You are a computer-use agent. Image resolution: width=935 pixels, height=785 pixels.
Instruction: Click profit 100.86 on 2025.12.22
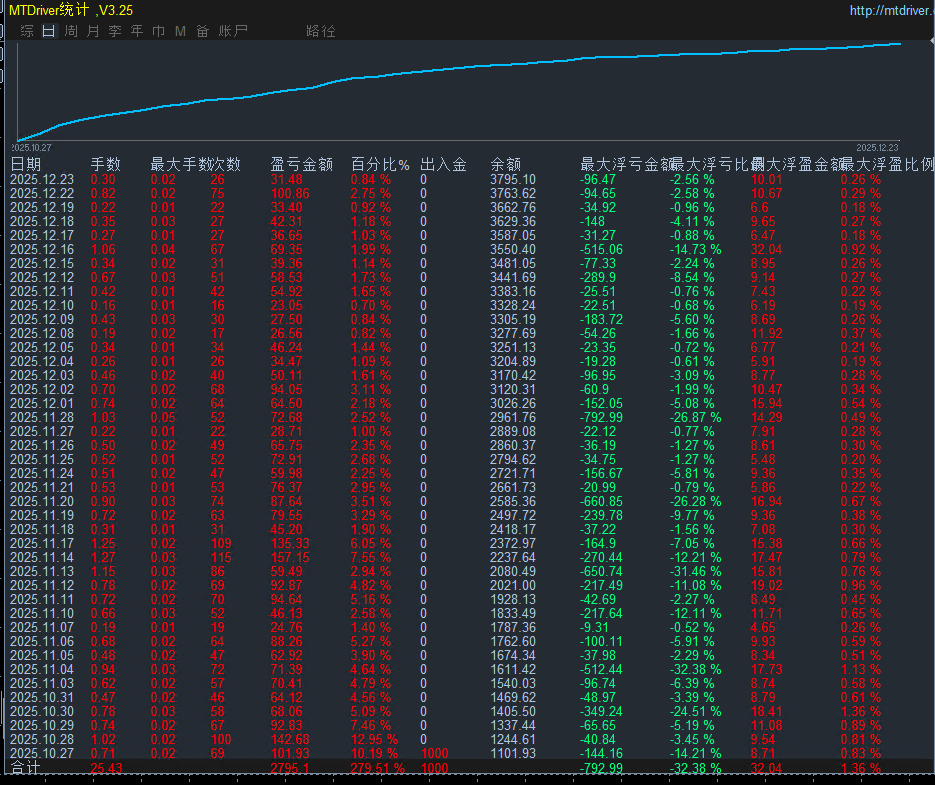point(290,193)
